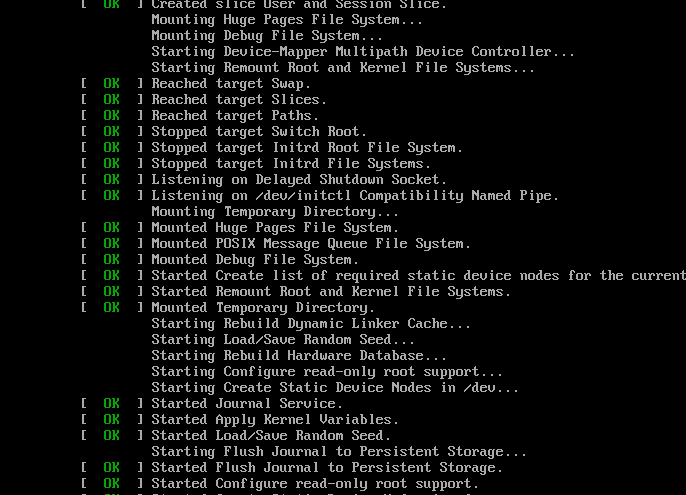This screenshot has width=686, height=495.
Task: Select "Stopped target Initrd Root File System" line
Action: pyautogui.click(x=307, y=148)
